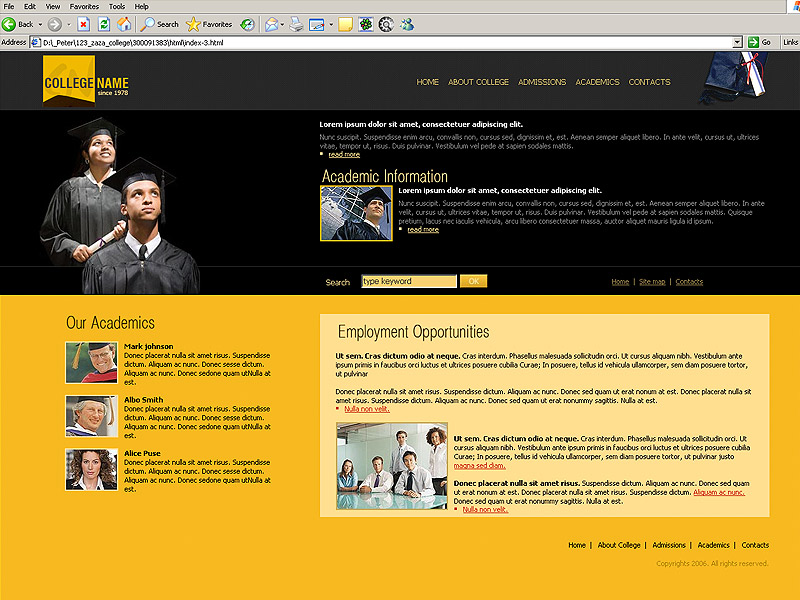The image size is (800, 600).
Task: Click the ADMISSIONS navigation link
Action: point(542,82)
